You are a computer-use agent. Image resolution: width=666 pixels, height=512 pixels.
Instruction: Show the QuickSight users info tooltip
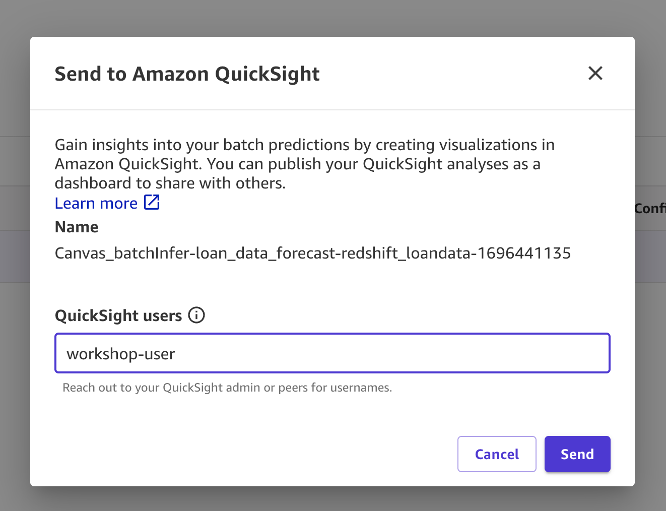[x=196, y=315]
